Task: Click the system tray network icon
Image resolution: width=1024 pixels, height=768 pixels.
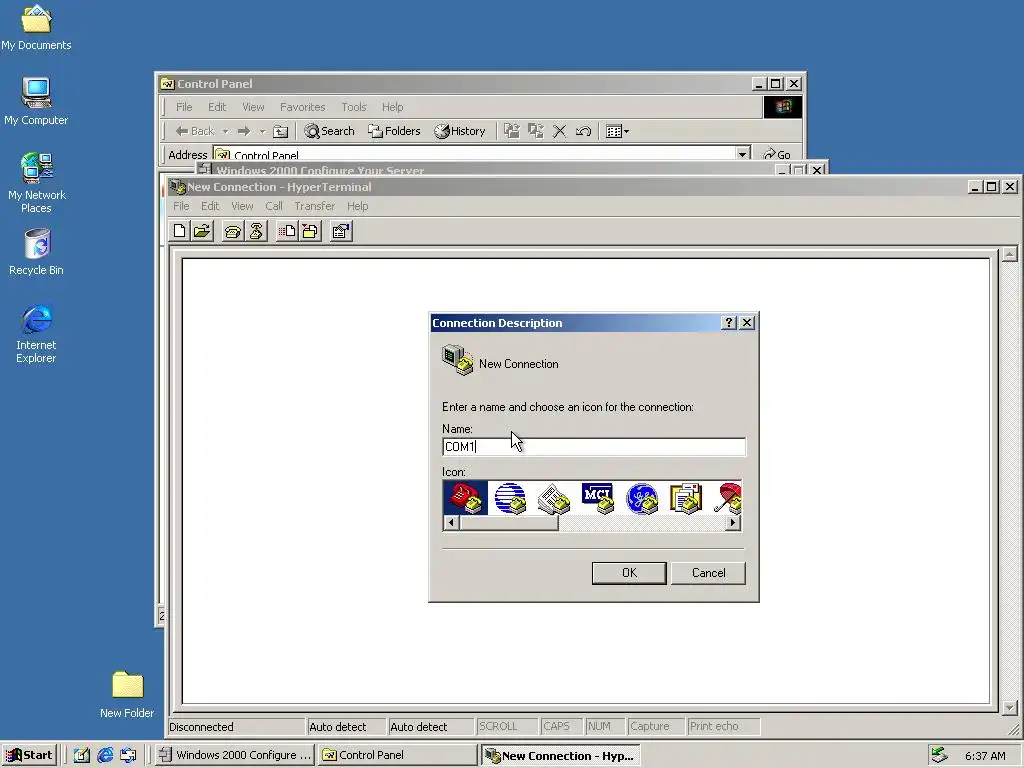Action: pyautogui.click(x=939, y=755)
